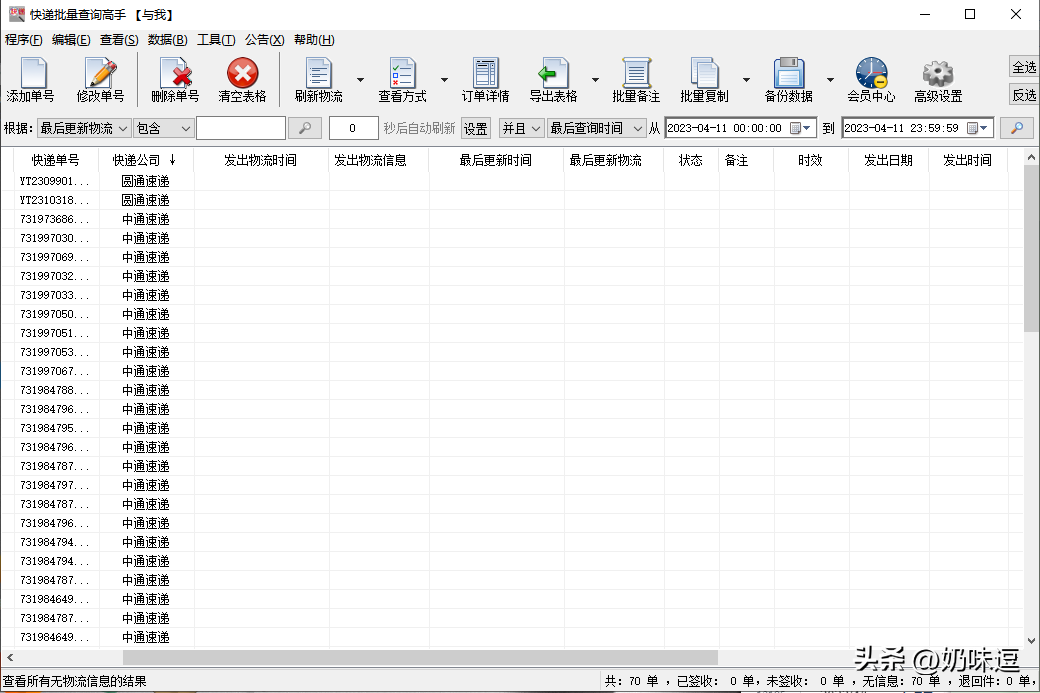Click the 批量备注 icon
This screenshot has width=1040, height=693.
[x=636, y=74]
